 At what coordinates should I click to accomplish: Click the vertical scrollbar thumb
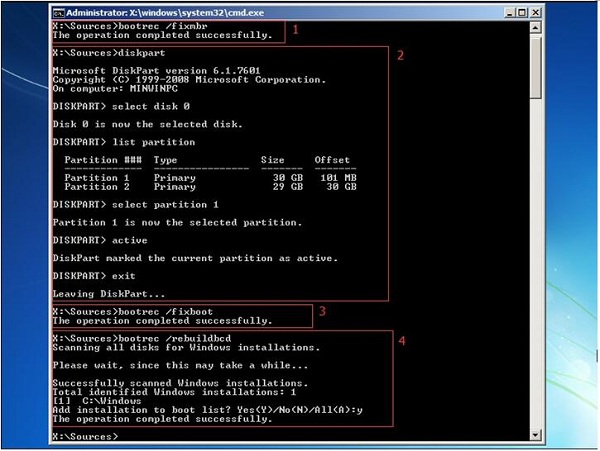click(x=535, y=67)
